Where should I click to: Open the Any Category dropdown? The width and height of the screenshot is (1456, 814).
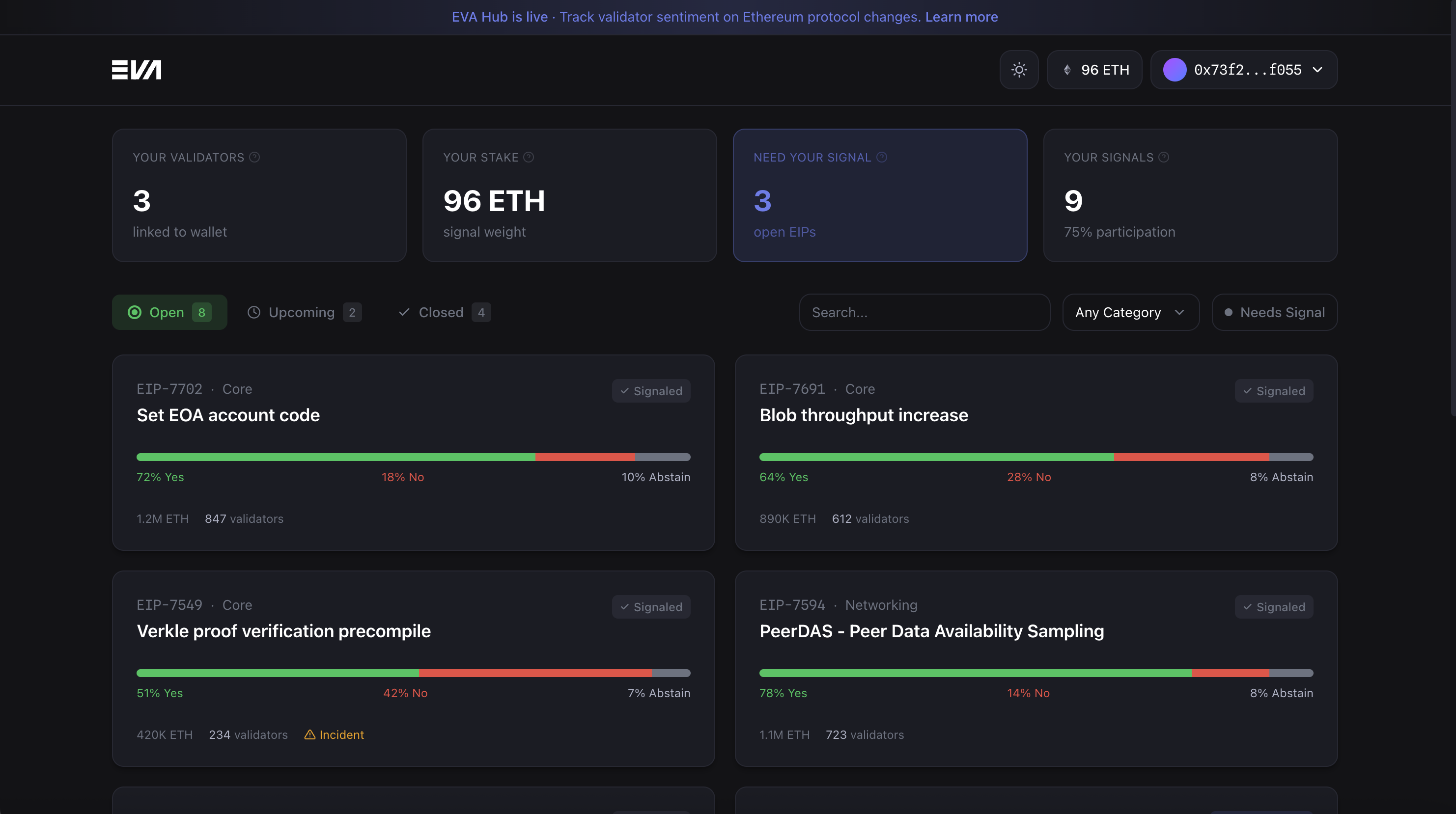coord(1130,312)
